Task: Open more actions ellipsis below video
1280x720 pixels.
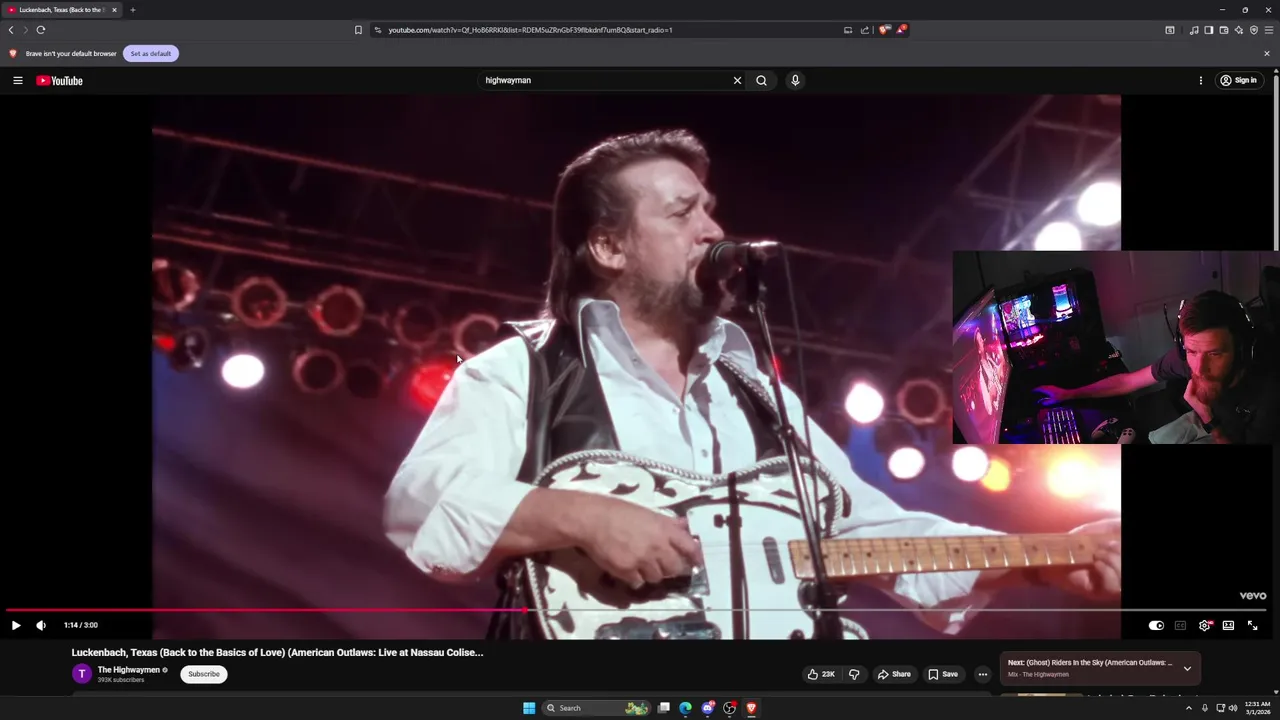Action: [982, 674]
